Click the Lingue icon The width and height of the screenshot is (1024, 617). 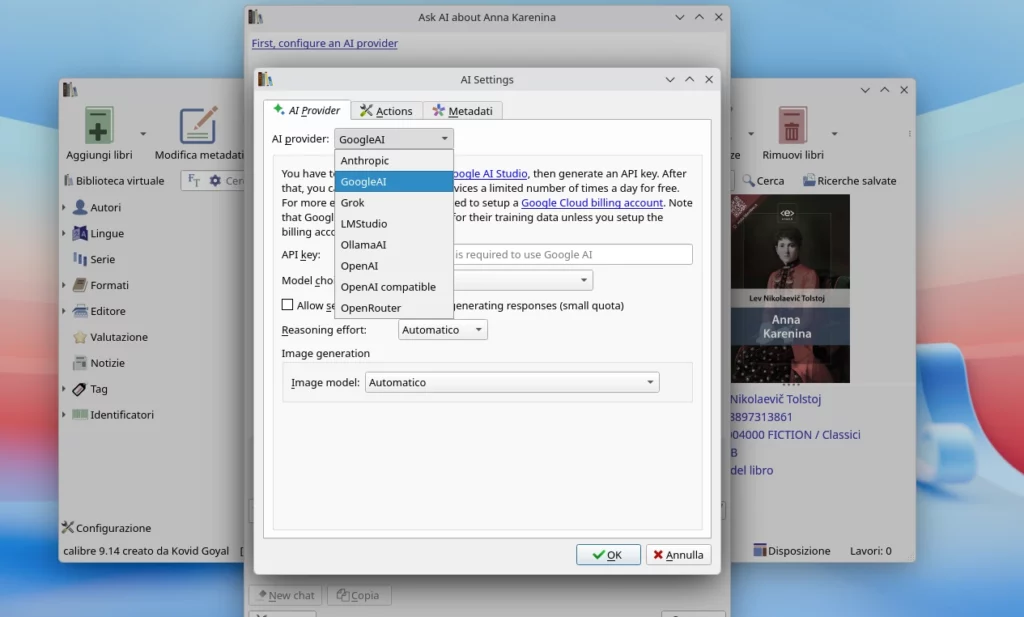coord(80,233)
